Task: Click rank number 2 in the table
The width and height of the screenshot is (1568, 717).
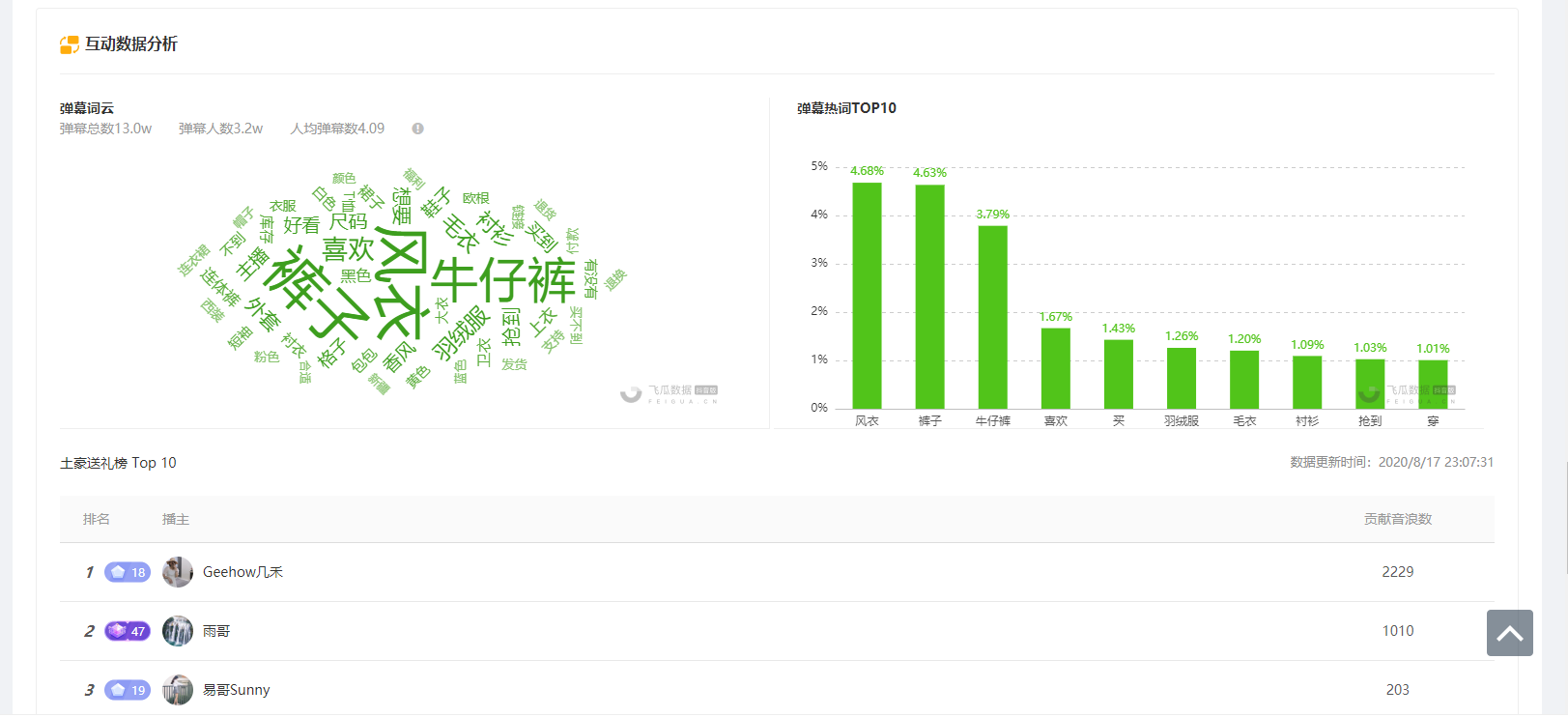Action: (89, 631)
